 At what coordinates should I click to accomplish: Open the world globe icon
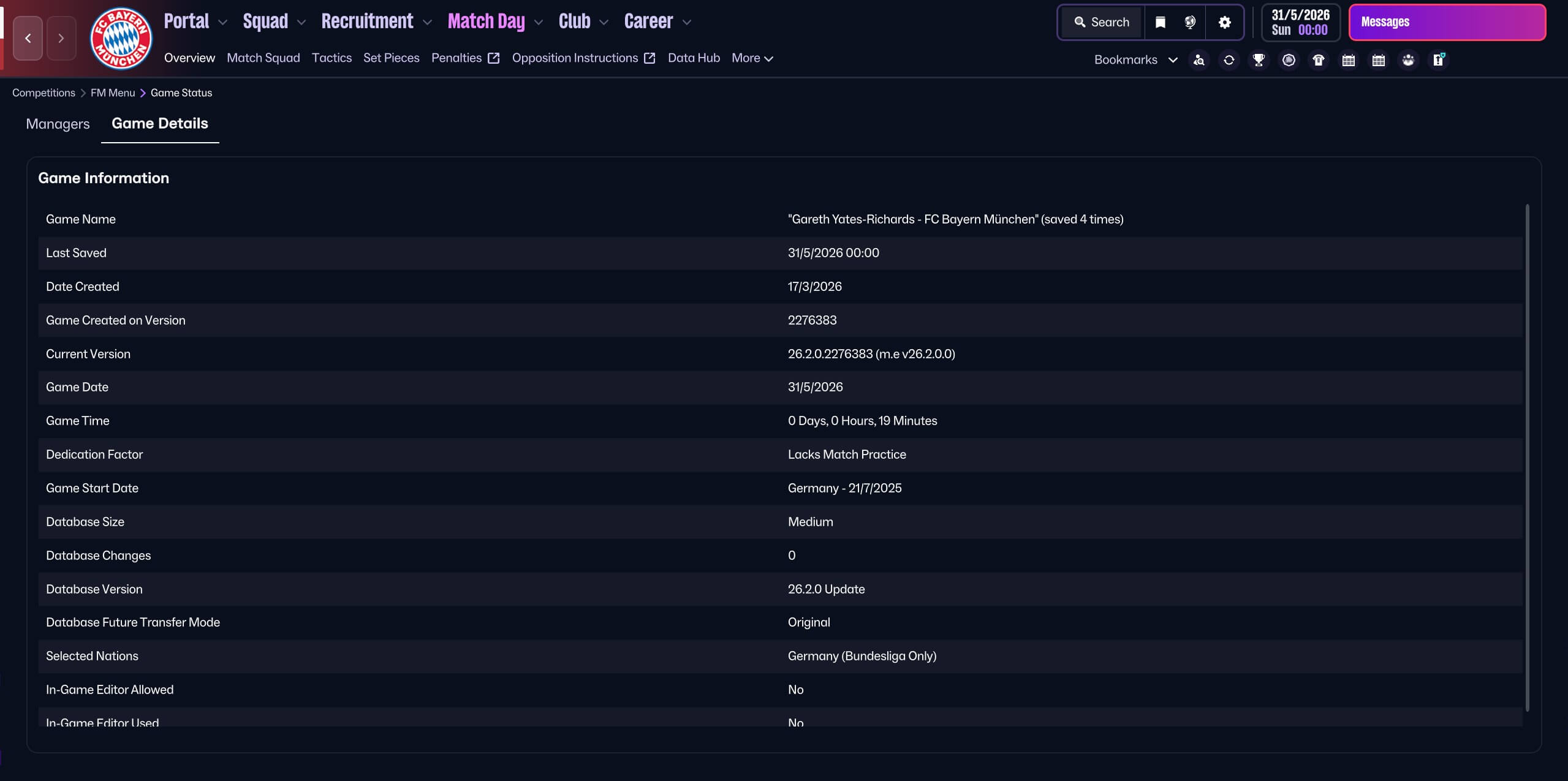click(1190, 23)
